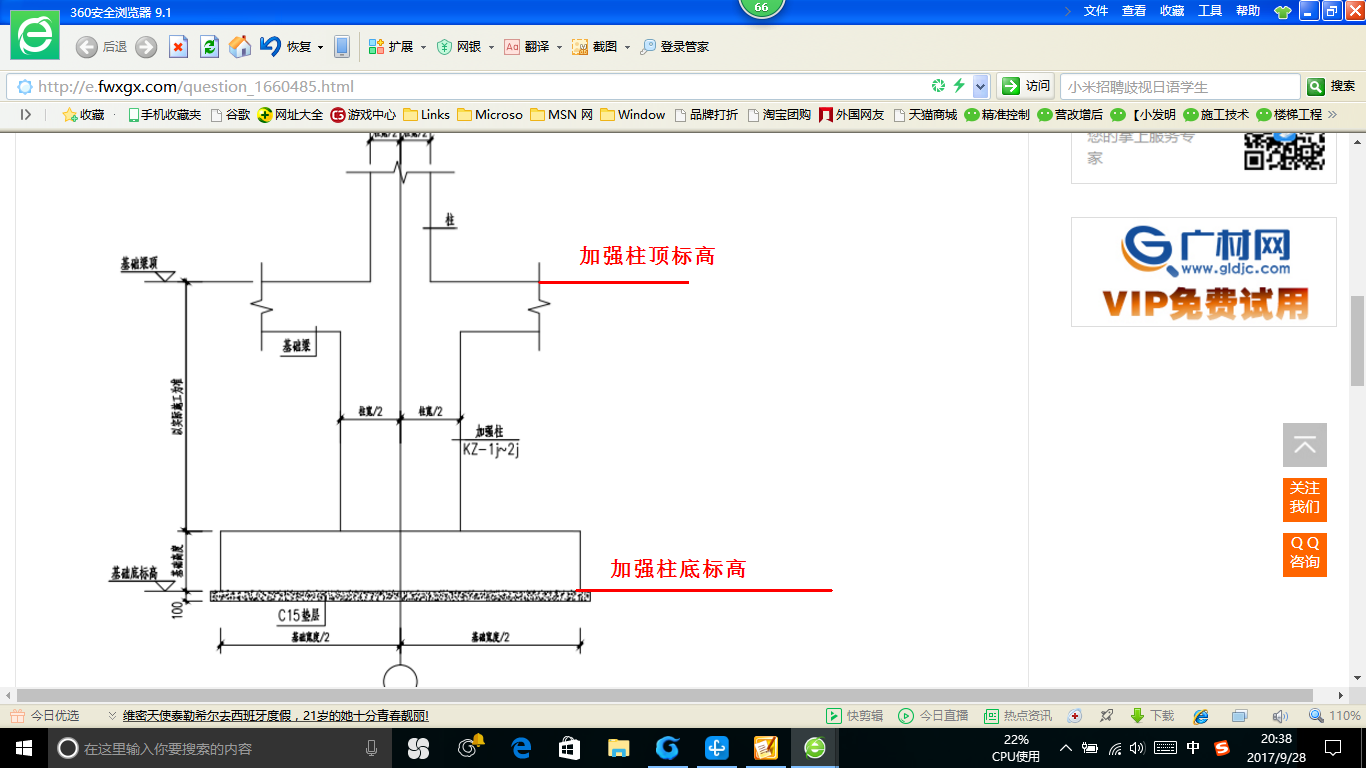Click 热点资讯 in the status bar
The image size is (1366, 768).
click(1018, 716)
